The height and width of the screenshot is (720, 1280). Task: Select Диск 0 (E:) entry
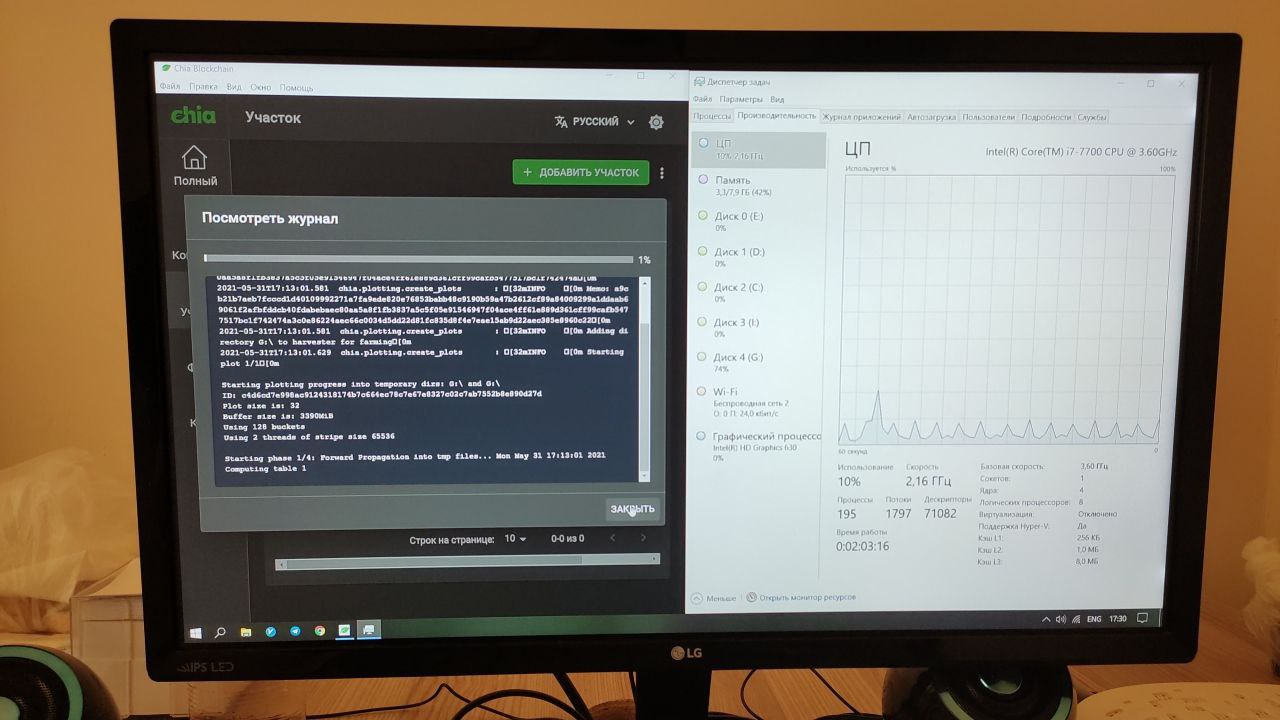pyautogui.click(x=759, y=221)
